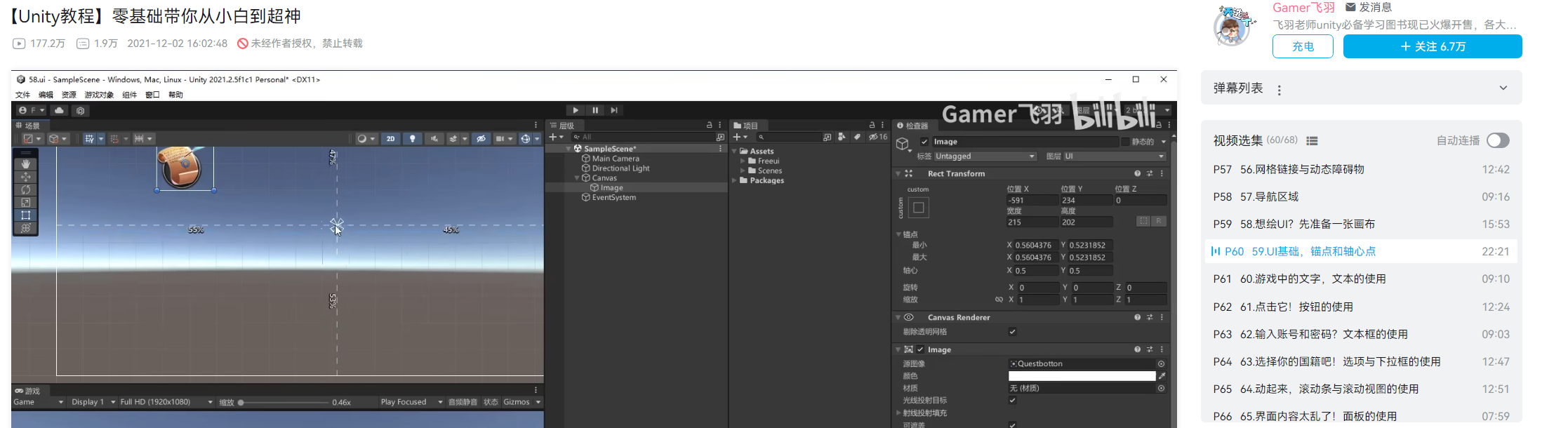Click the white color swatch in Image
Screen dimensions: 1568x428
[x=1082, y=376]
